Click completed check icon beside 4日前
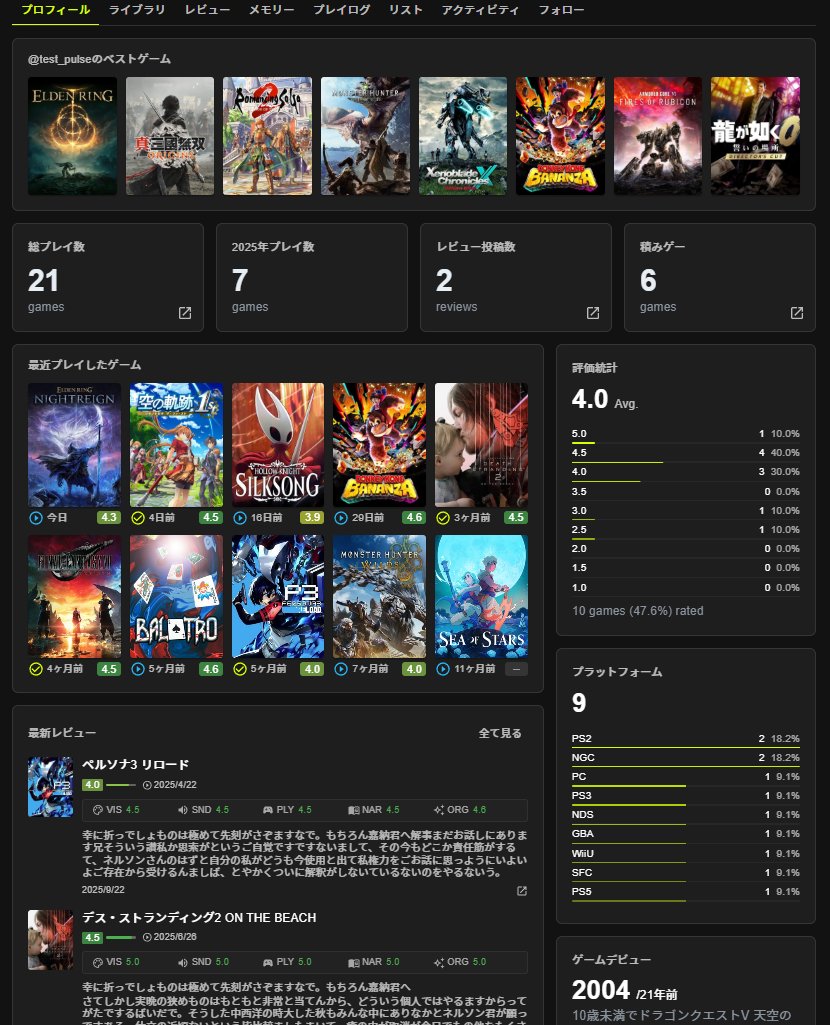This screenshot has height=1025, width=830. click(138, 518)
